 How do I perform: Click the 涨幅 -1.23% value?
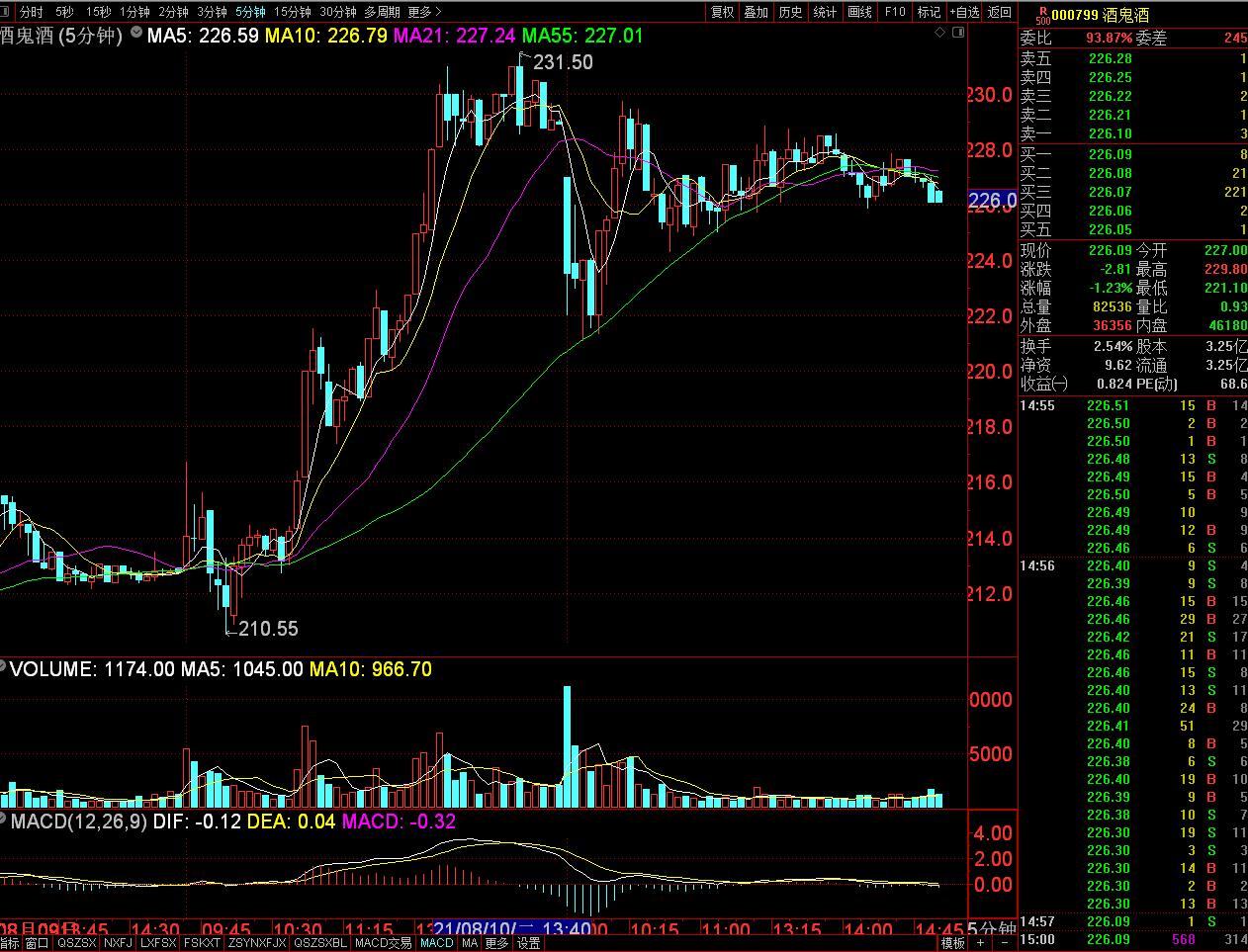coord(1110,288)
